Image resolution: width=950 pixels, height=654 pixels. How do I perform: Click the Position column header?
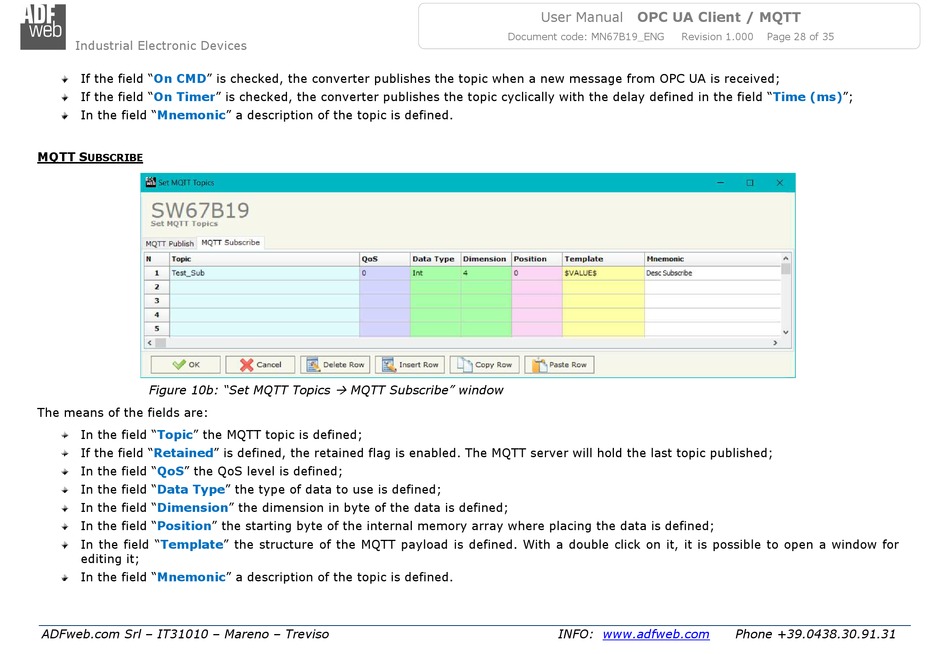point(537,259)
